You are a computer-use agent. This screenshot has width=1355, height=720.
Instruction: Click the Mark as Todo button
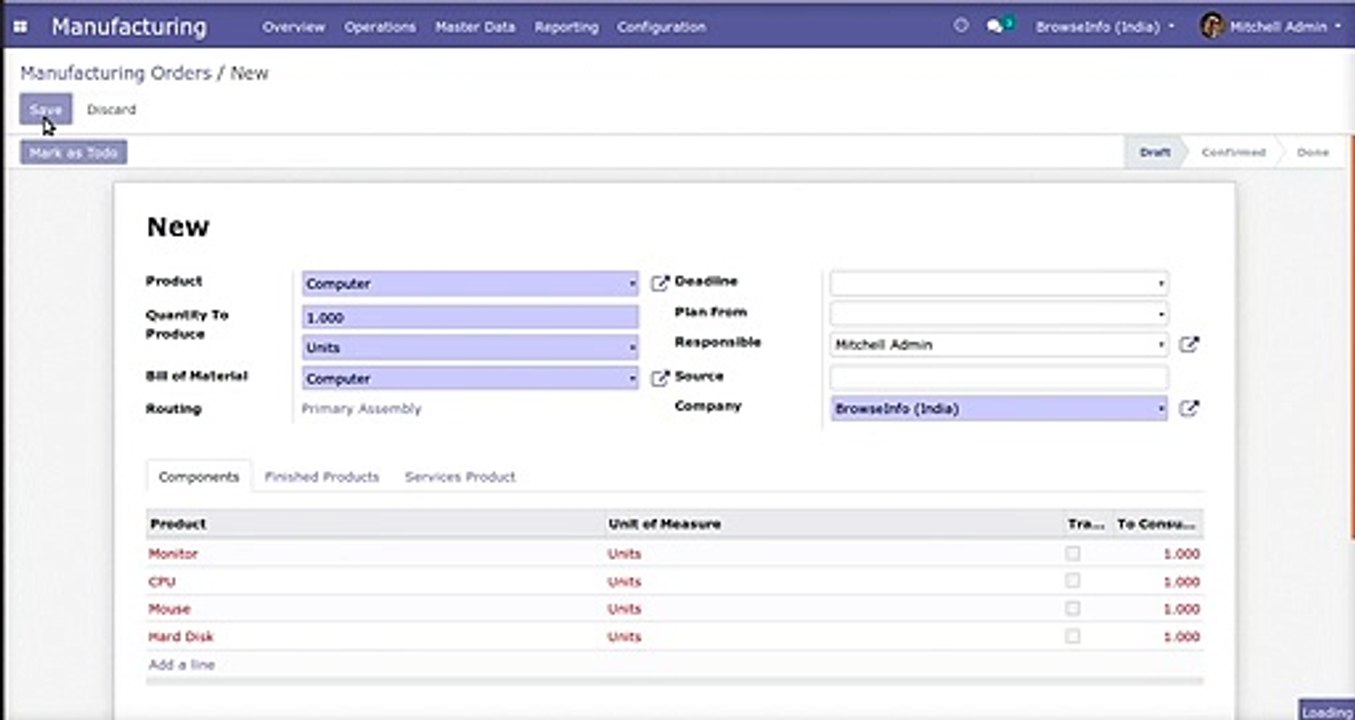click(74, 153)
